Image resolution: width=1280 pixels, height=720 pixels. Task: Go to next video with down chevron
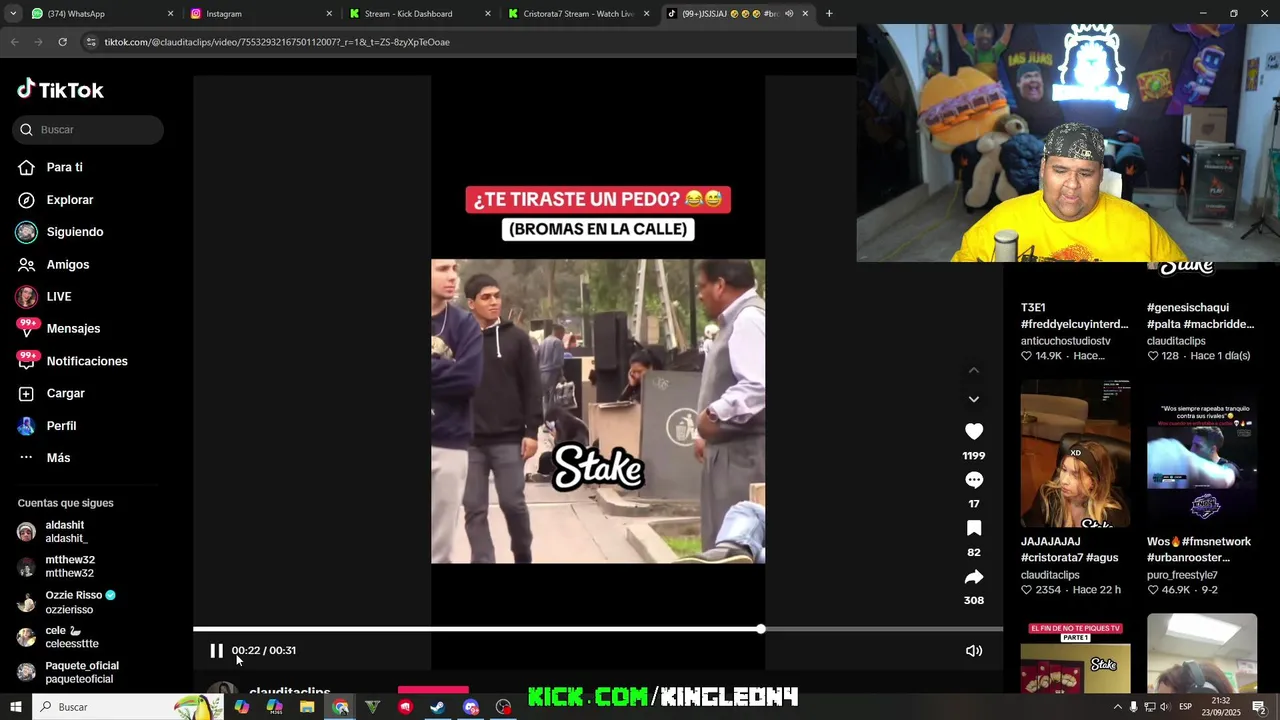974,399
